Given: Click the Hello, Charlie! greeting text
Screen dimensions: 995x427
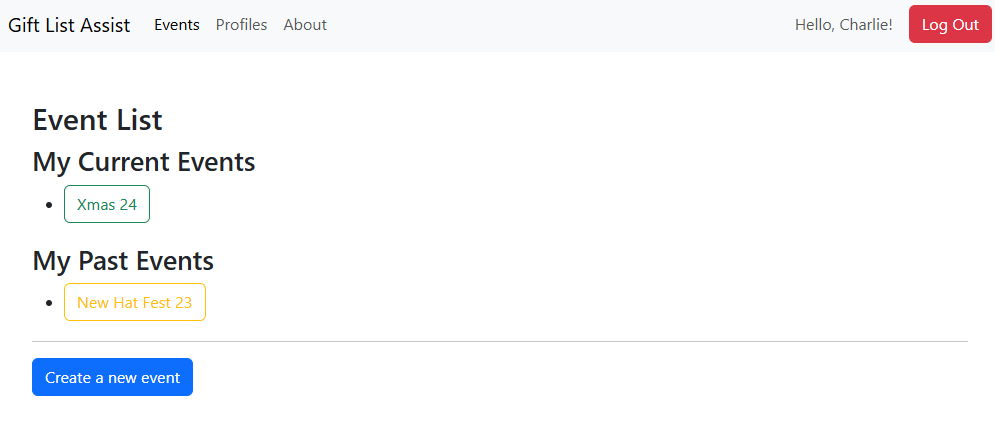Looking at the screenshot, I should tap(843, 25).
